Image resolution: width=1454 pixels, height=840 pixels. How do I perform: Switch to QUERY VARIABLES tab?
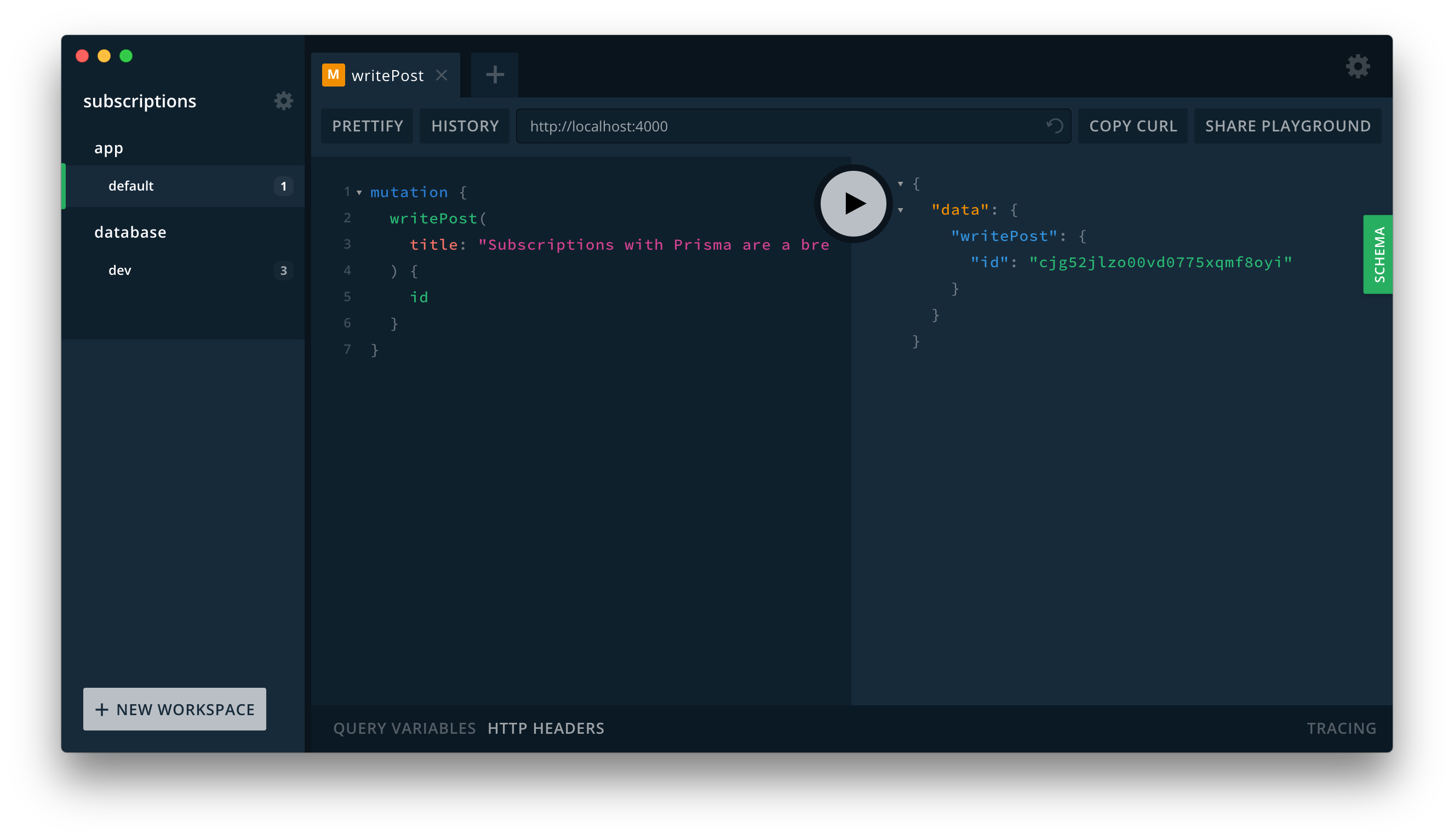pyautogui.click(x=404, y=728)
